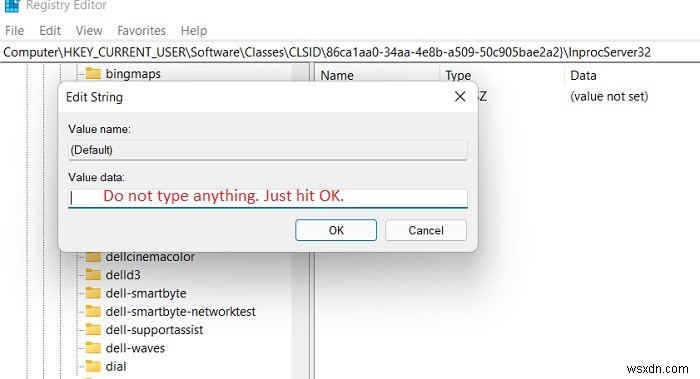Screen dimensions: 700x379
Task: Select dell-waves key label
Action: pos(135,348)
